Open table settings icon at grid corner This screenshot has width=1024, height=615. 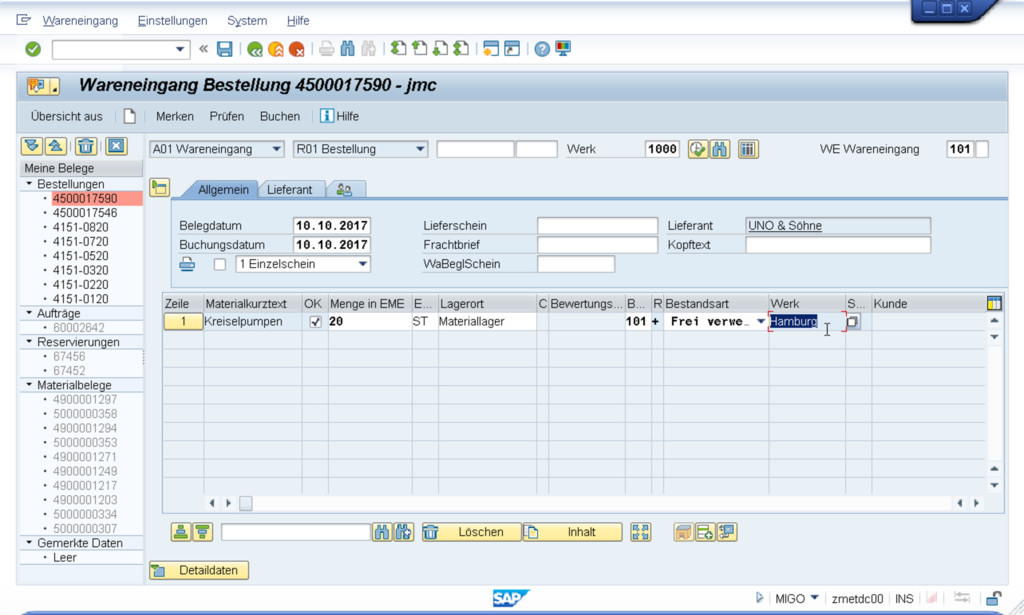coord(994,303)
